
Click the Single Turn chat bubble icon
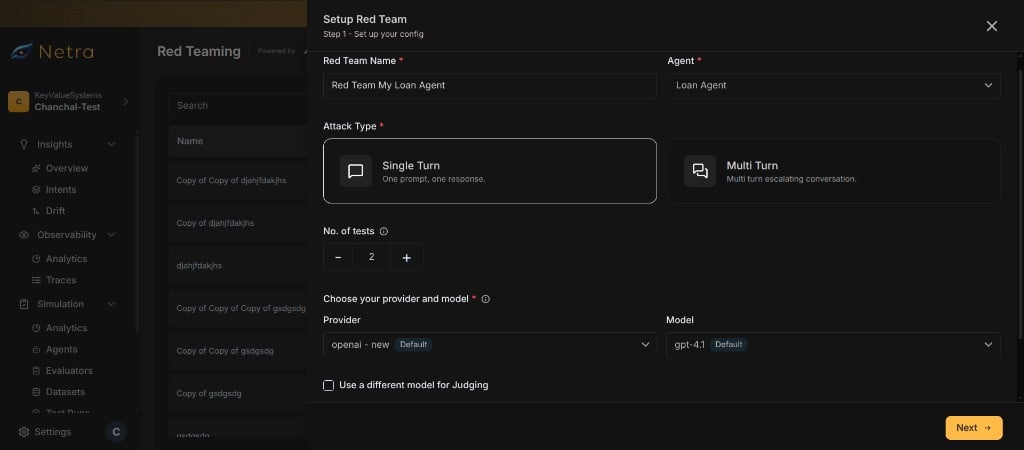coord(355,171)
